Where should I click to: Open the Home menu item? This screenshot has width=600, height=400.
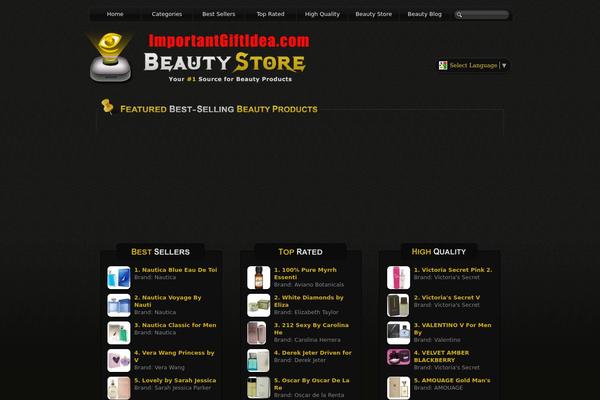[x=115, y=14]
